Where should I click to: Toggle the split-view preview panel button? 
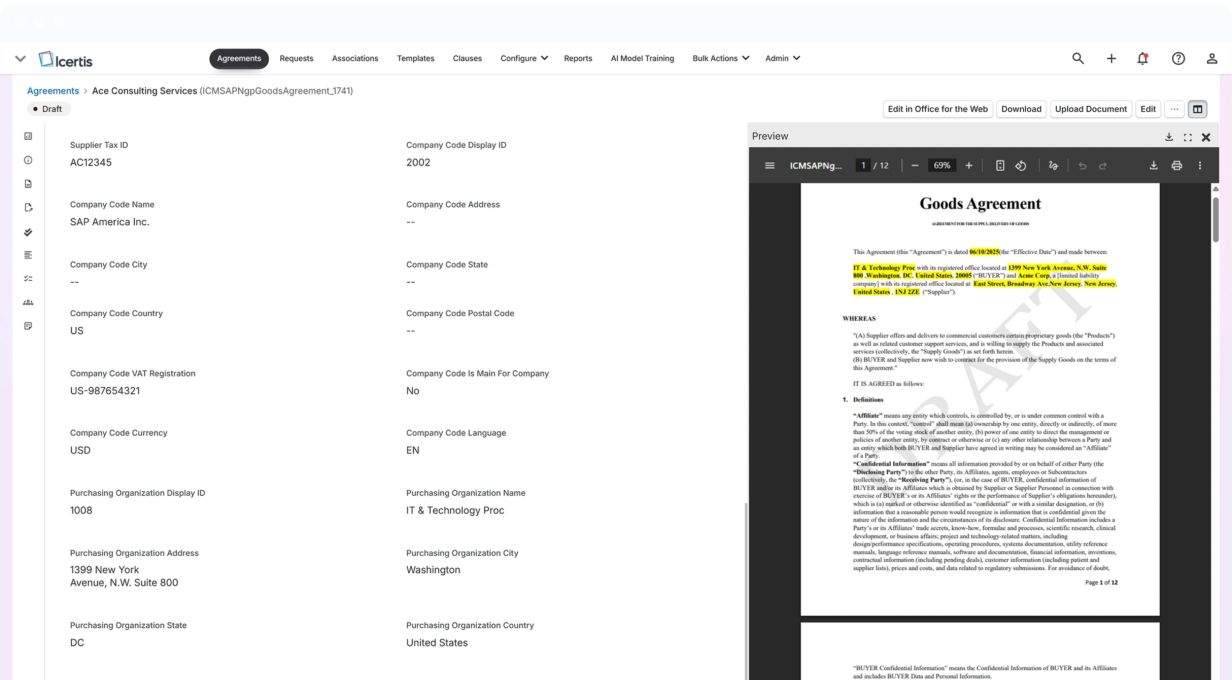coord(1197,109)
